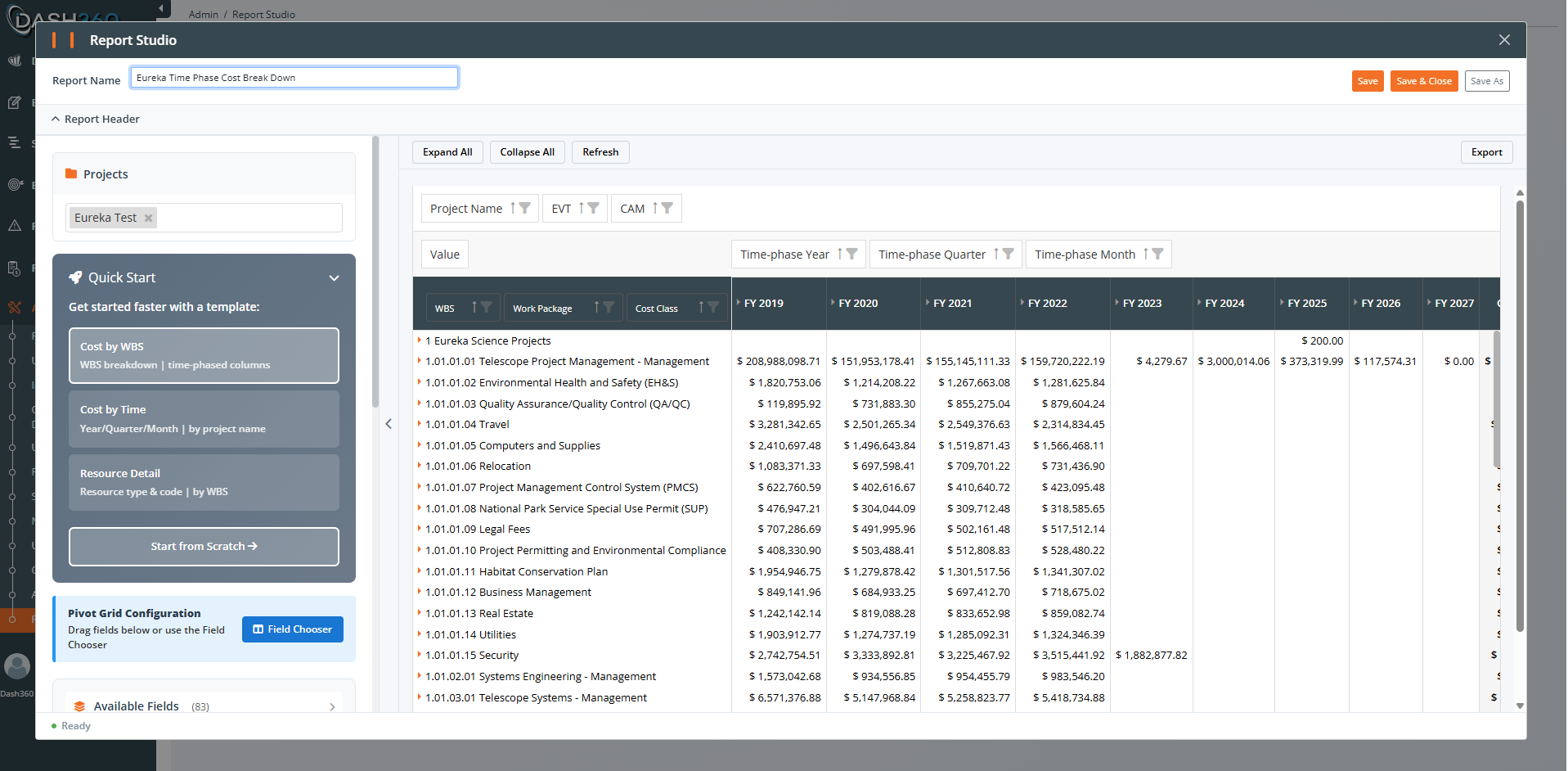Click the EVT filter funnel icon
The height and width of the screenshot is (771, 1568).
click(x=593, y=208)
